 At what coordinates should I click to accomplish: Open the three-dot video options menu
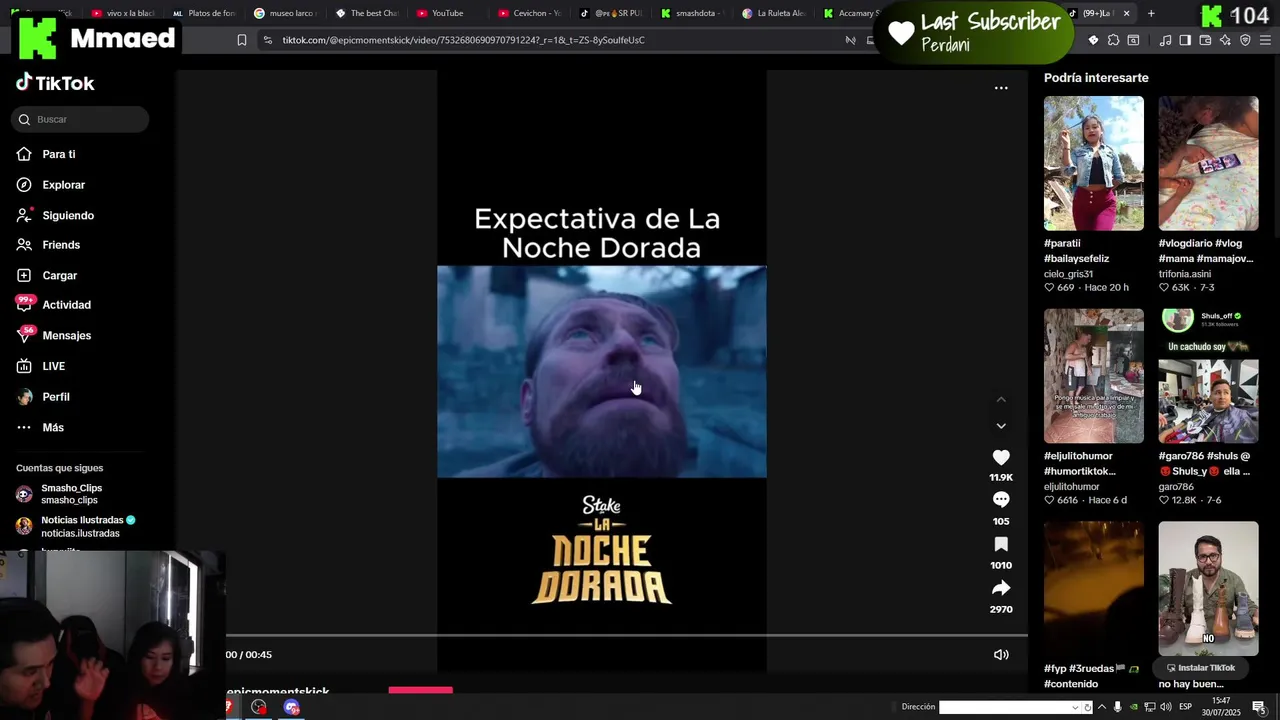click(1001, 88)
